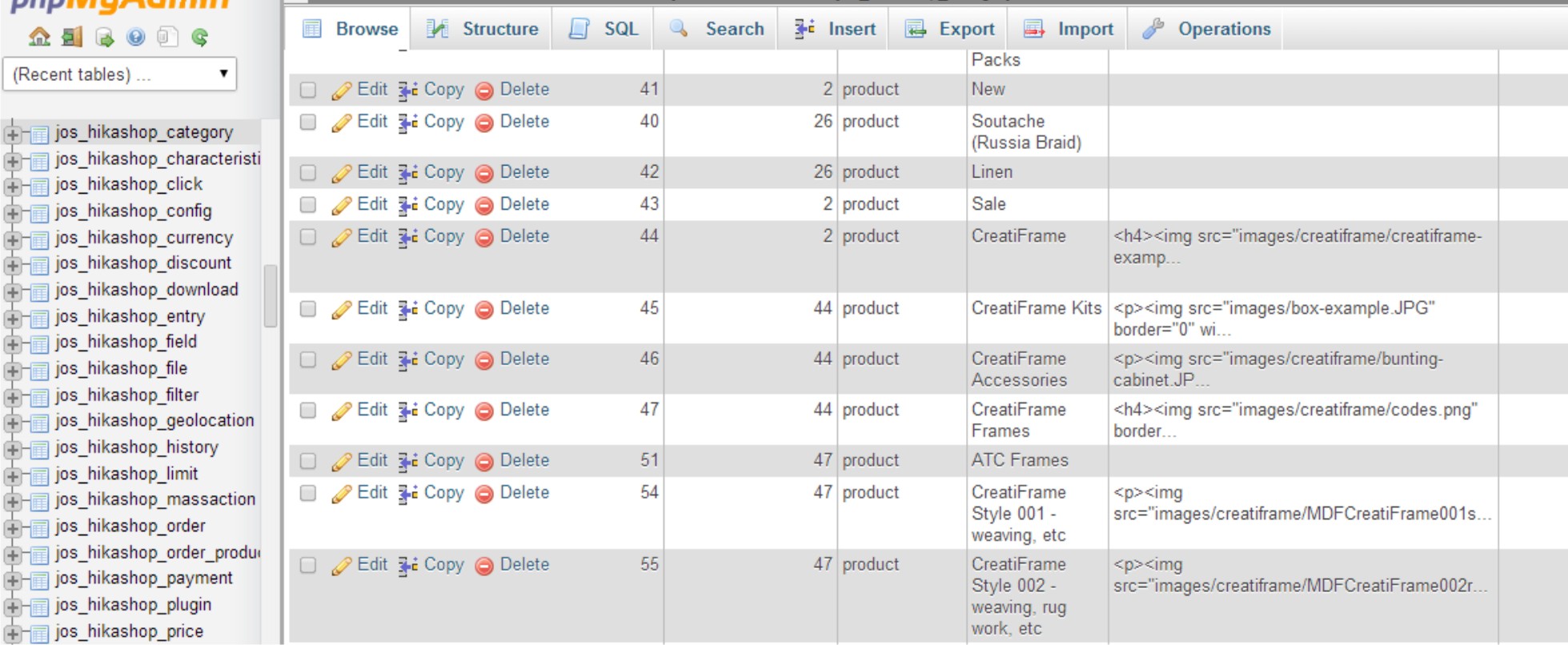Viewport: 1568px width, 645px height.
Task: Open the query window database icon
Action: coord(104,37)
